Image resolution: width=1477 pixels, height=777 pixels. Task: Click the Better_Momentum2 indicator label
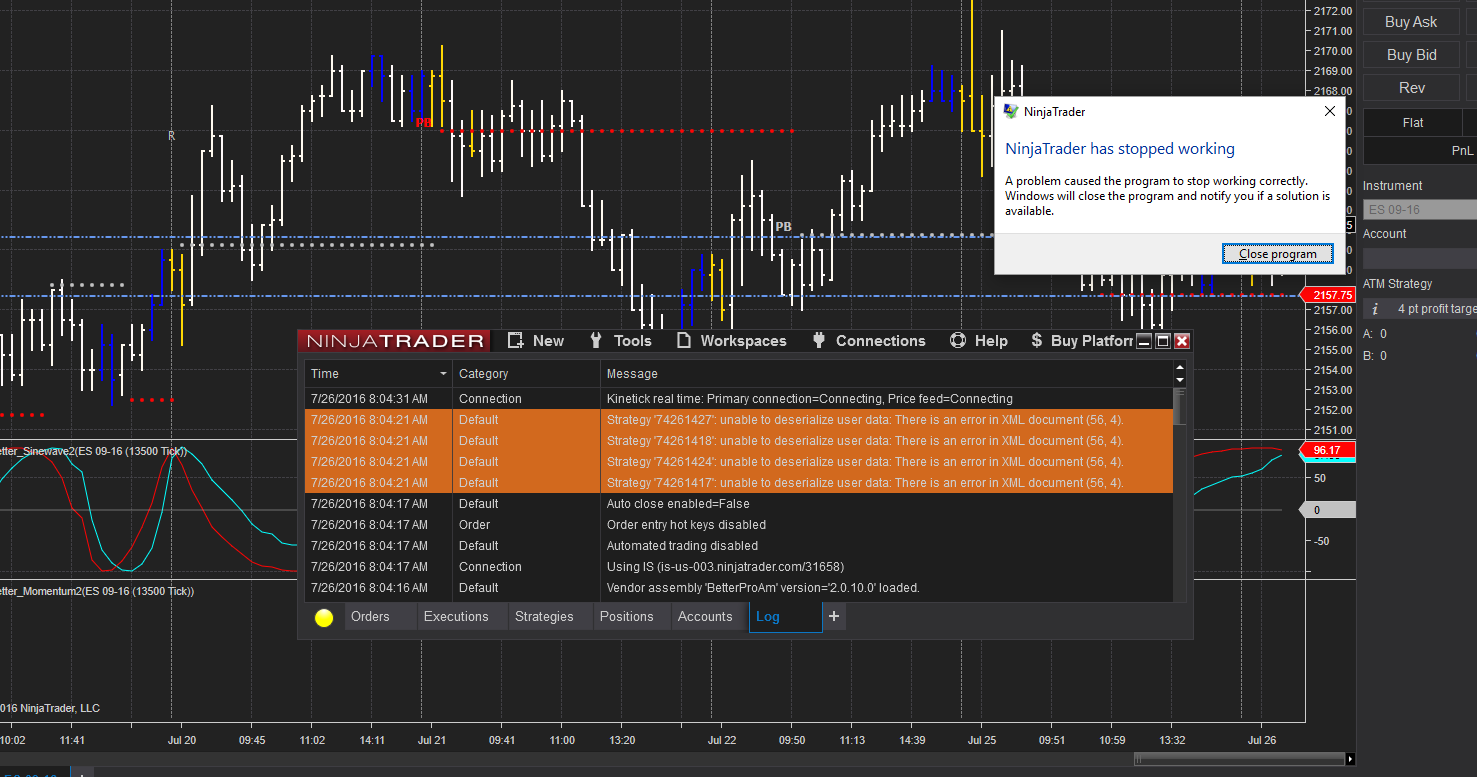click(x=97, y=591)
